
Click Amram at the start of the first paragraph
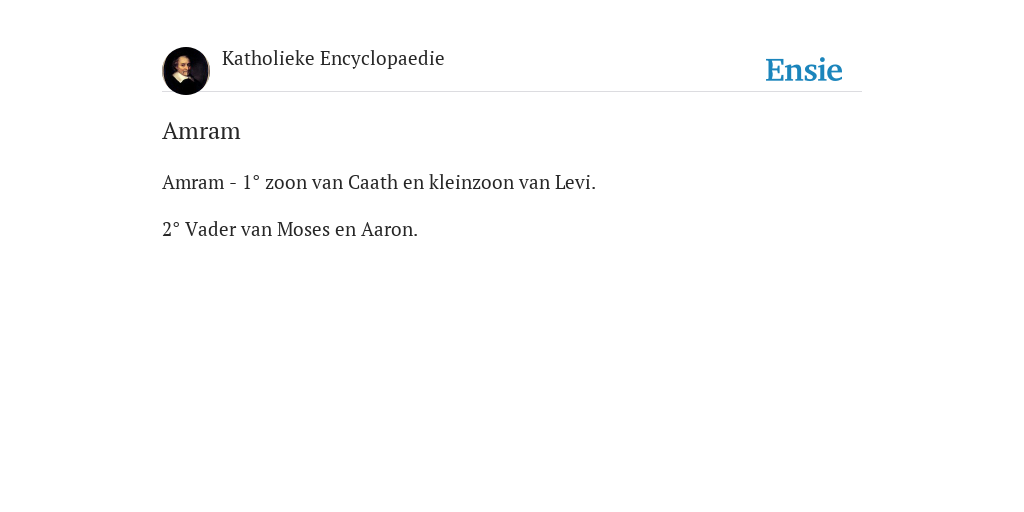[193, 182]
